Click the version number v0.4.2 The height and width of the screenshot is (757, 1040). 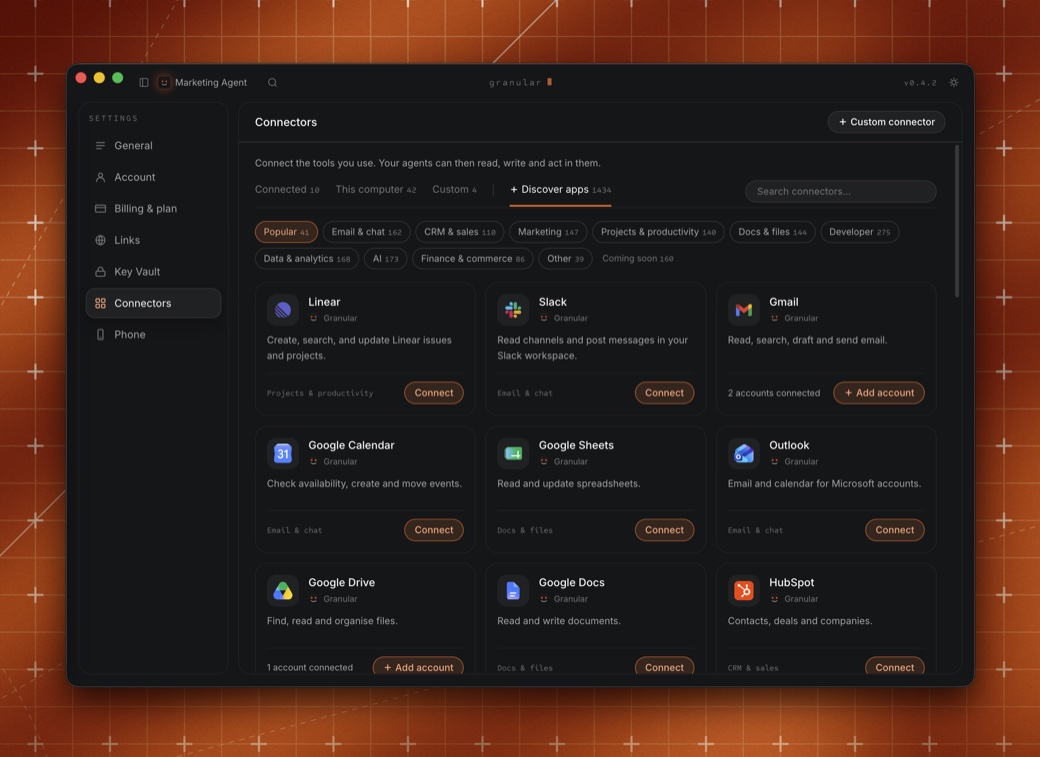[x=920, y=83]
